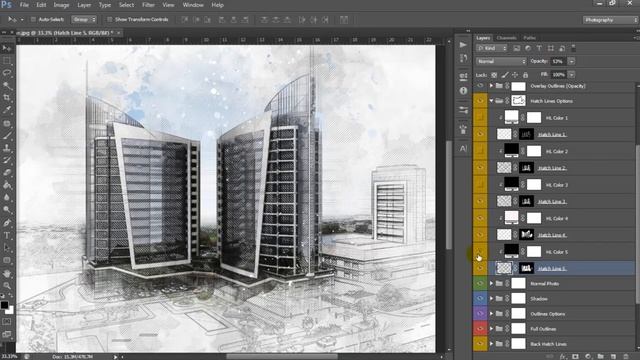The height and width of the screenshot is (360, 640).
Task: Open the History panel icon
Action: (463, 58)
